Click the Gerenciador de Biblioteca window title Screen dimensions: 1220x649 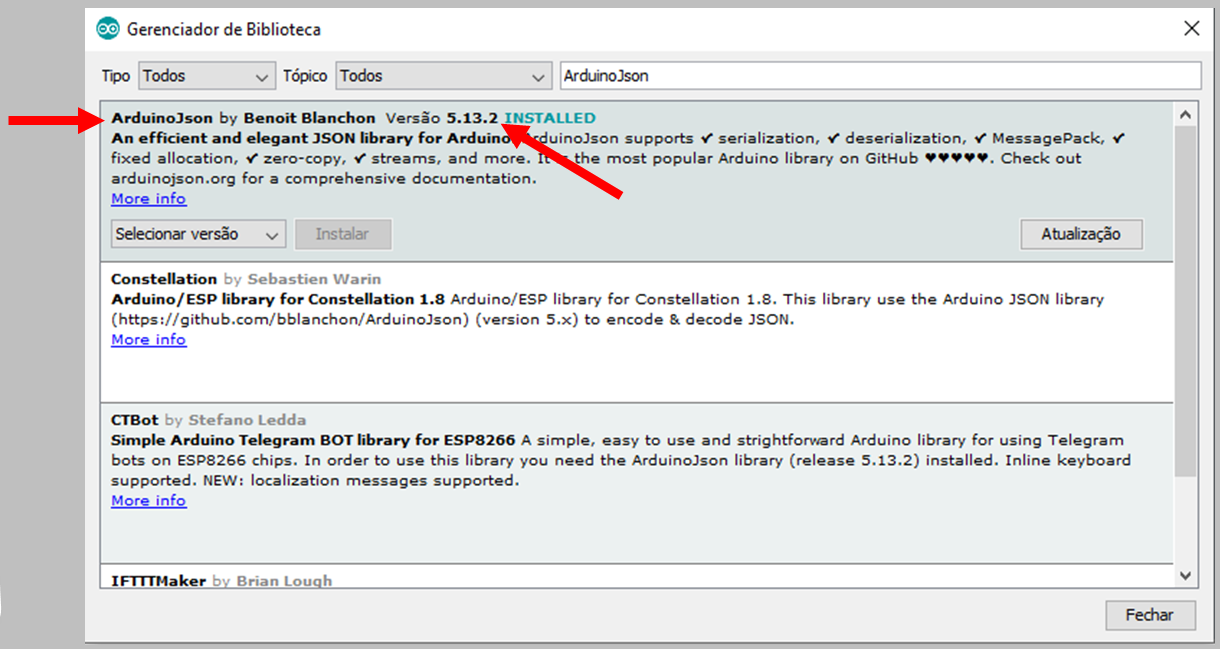[x=224, y=30]
